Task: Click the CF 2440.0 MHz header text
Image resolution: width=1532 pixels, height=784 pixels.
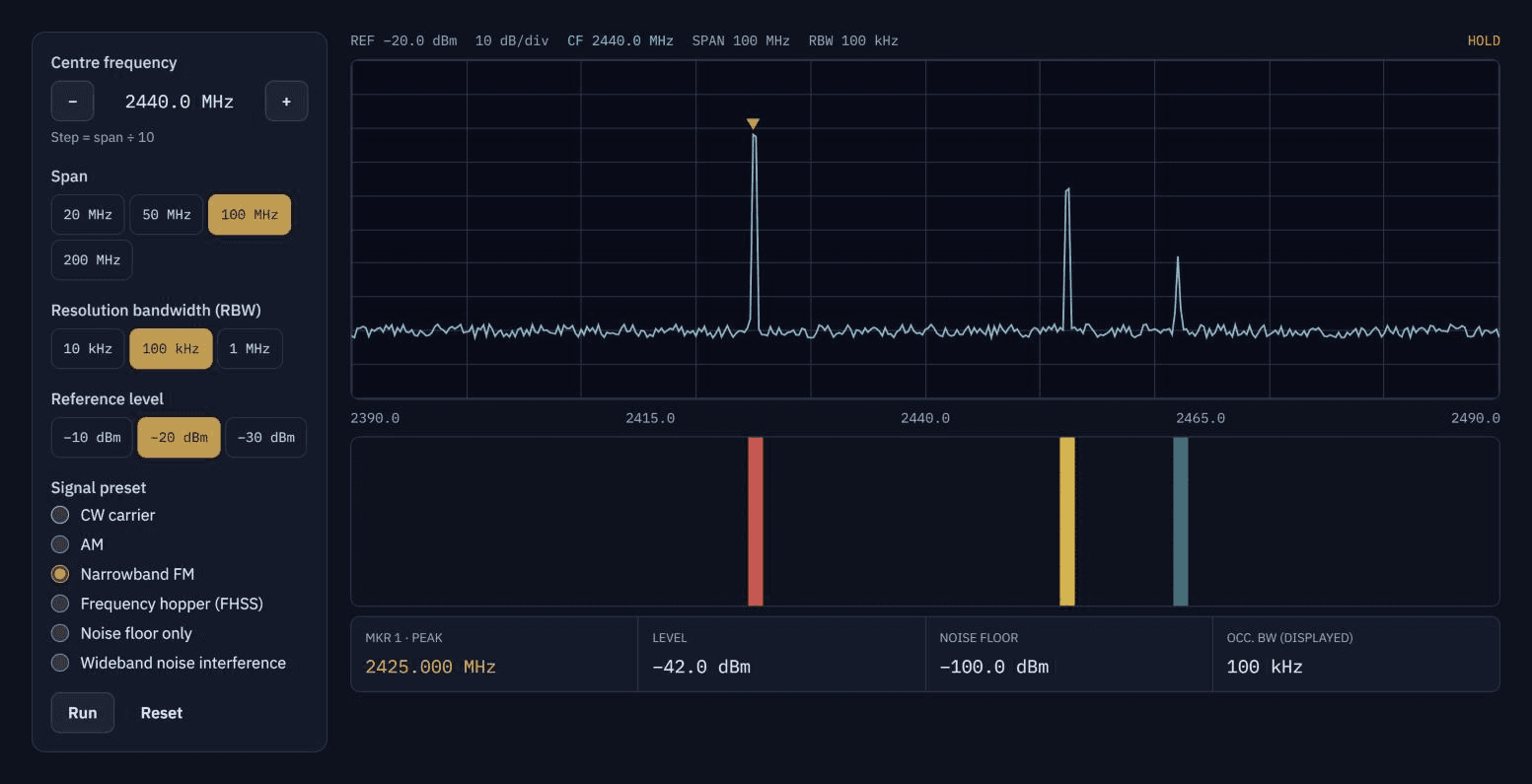Action: pyautogui.click(x=620, y=40)
